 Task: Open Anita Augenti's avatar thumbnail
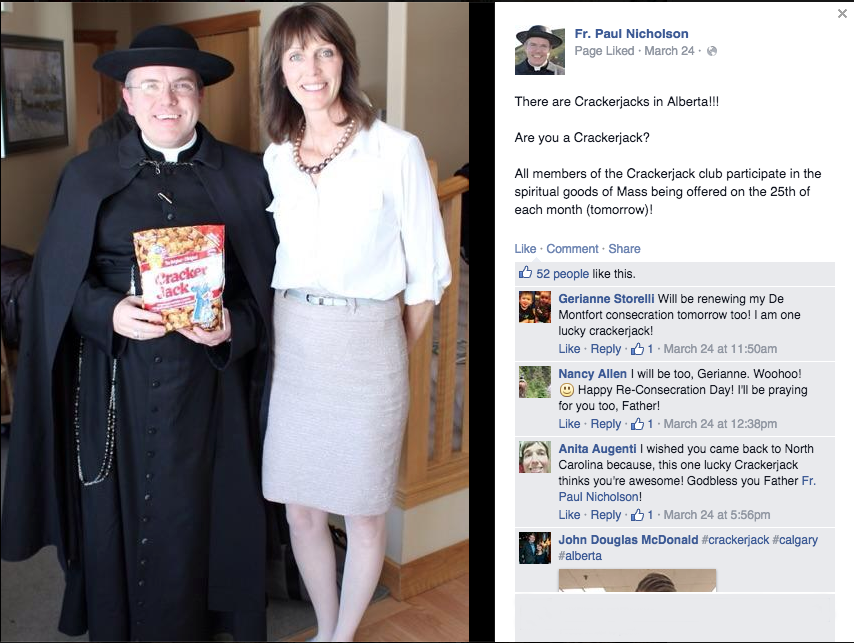(x=535, y=457)
